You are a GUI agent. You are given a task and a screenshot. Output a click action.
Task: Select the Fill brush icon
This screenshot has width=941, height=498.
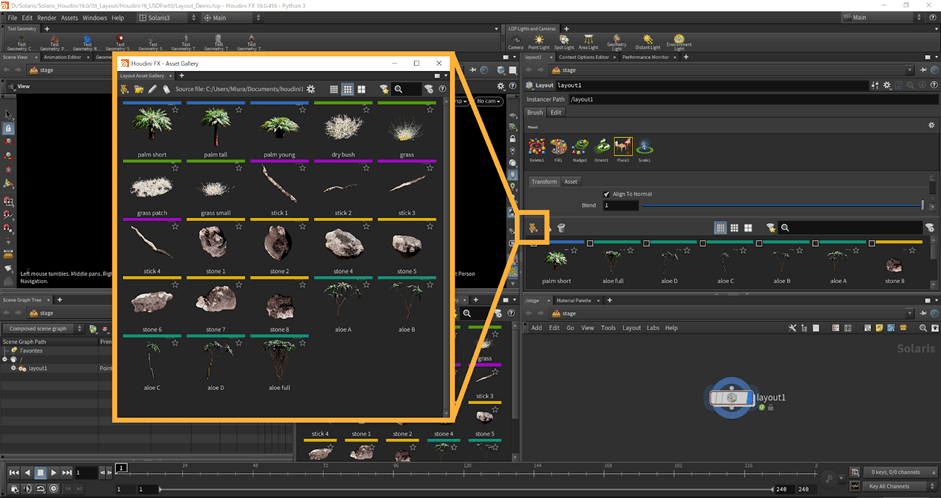pyautogui.click(x=558, y=147)
